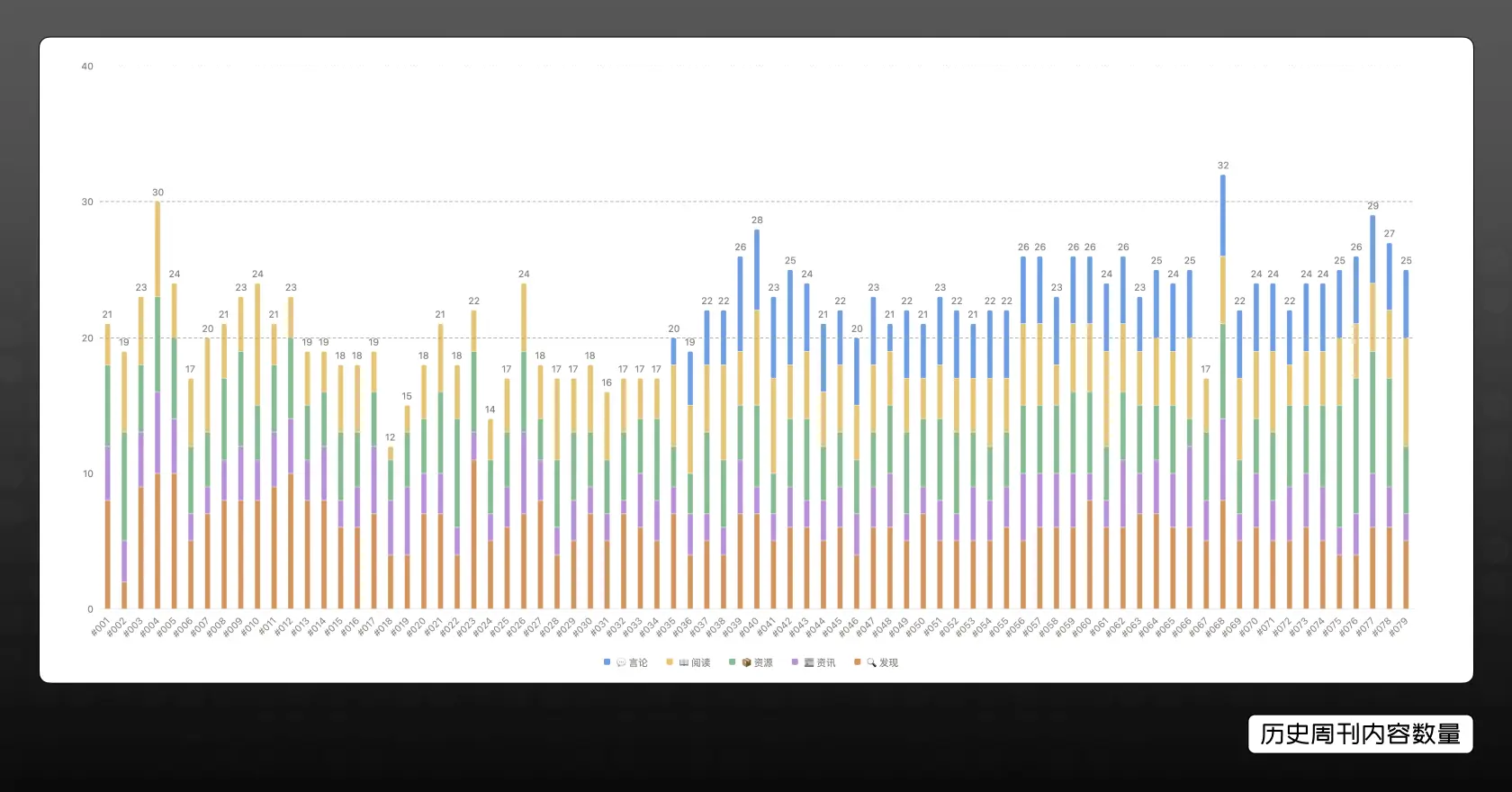
Task: Click the 40 label on the y-axis
Action: (87, 67)
